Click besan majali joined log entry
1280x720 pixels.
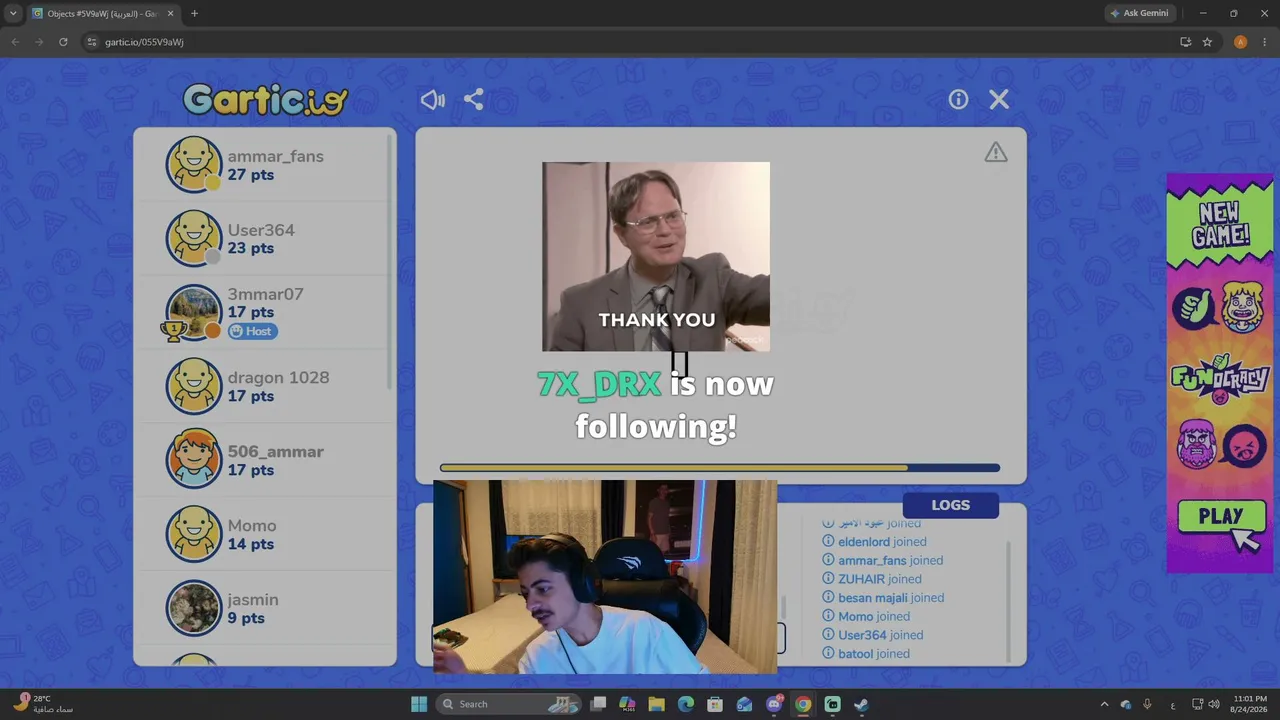[x=883, y=598]
